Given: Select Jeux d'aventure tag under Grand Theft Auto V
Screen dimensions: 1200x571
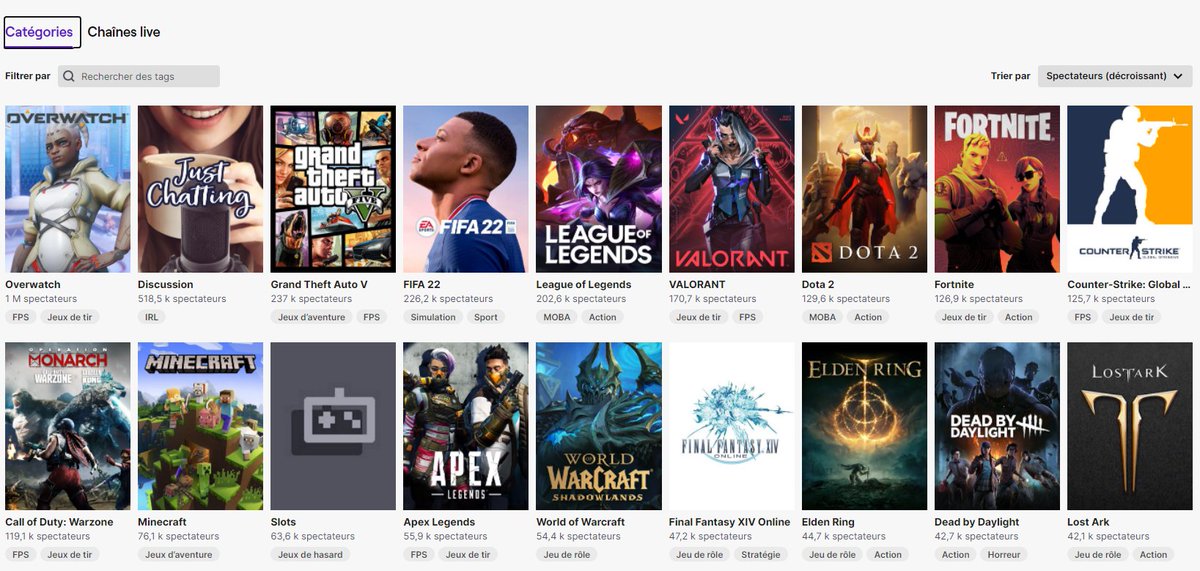Looking at the screenshot, I should tap(312, 317).
